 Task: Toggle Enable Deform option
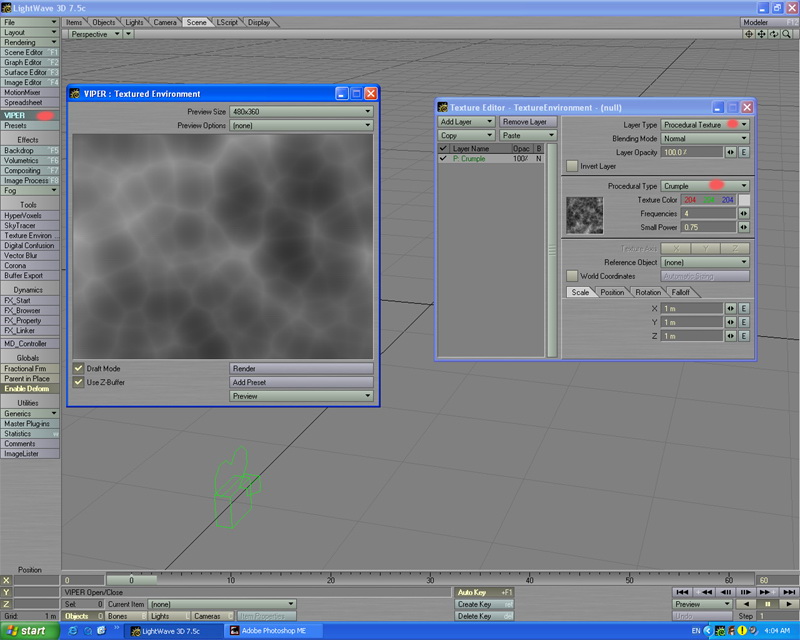pyautogui.click(x=30, y=388)
